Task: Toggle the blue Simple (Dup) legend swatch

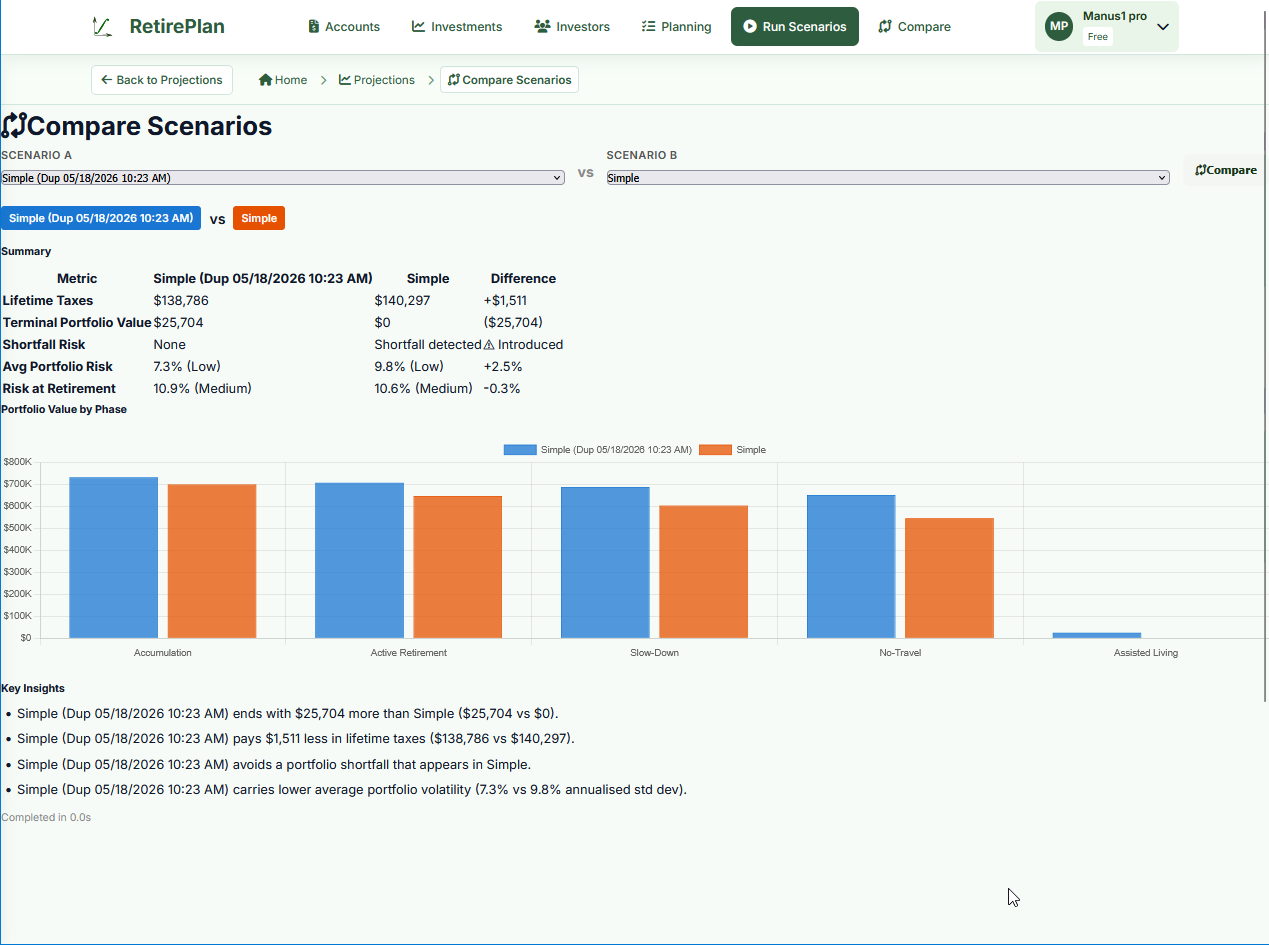Action: coord(520,450)
